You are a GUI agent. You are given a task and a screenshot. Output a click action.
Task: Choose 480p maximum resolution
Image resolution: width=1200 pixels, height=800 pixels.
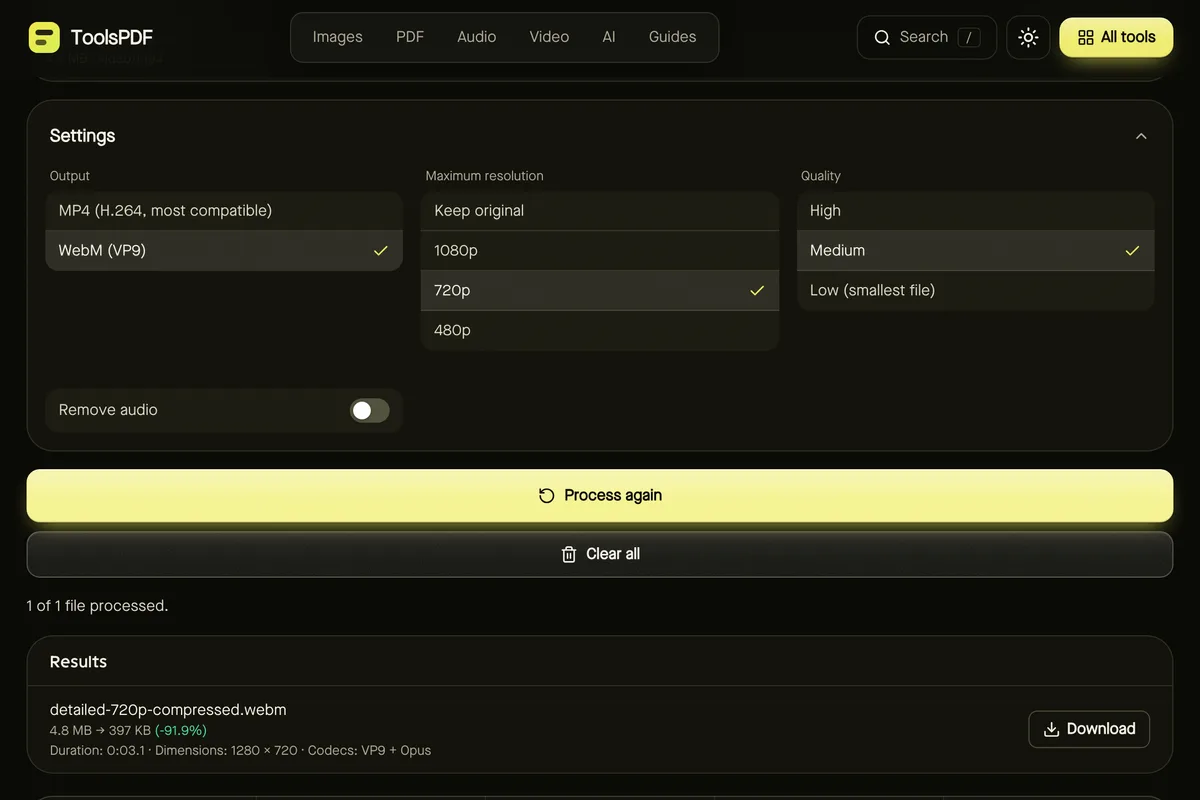[600, 331]
